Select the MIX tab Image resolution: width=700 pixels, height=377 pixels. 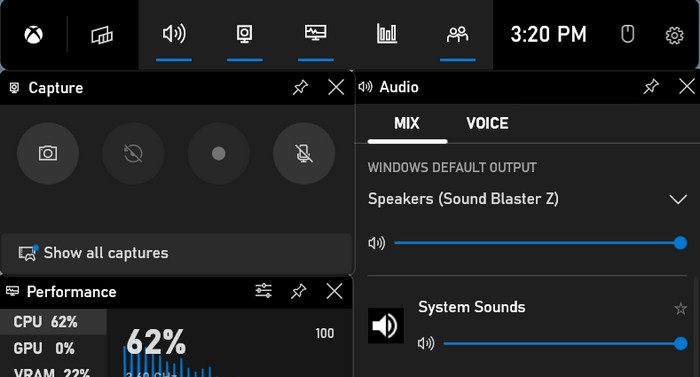(407, 123)
